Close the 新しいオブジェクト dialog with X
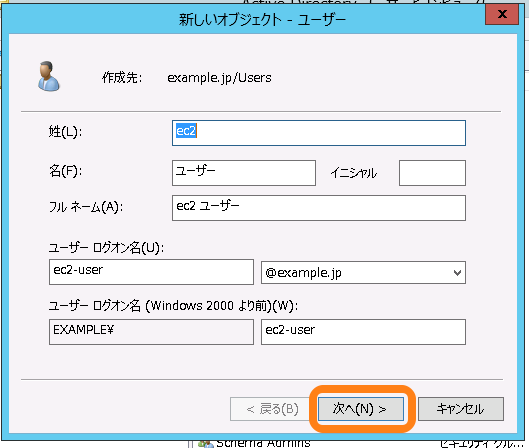The width and height of the screenshot is (529, 448). click(x=502, y=14)
